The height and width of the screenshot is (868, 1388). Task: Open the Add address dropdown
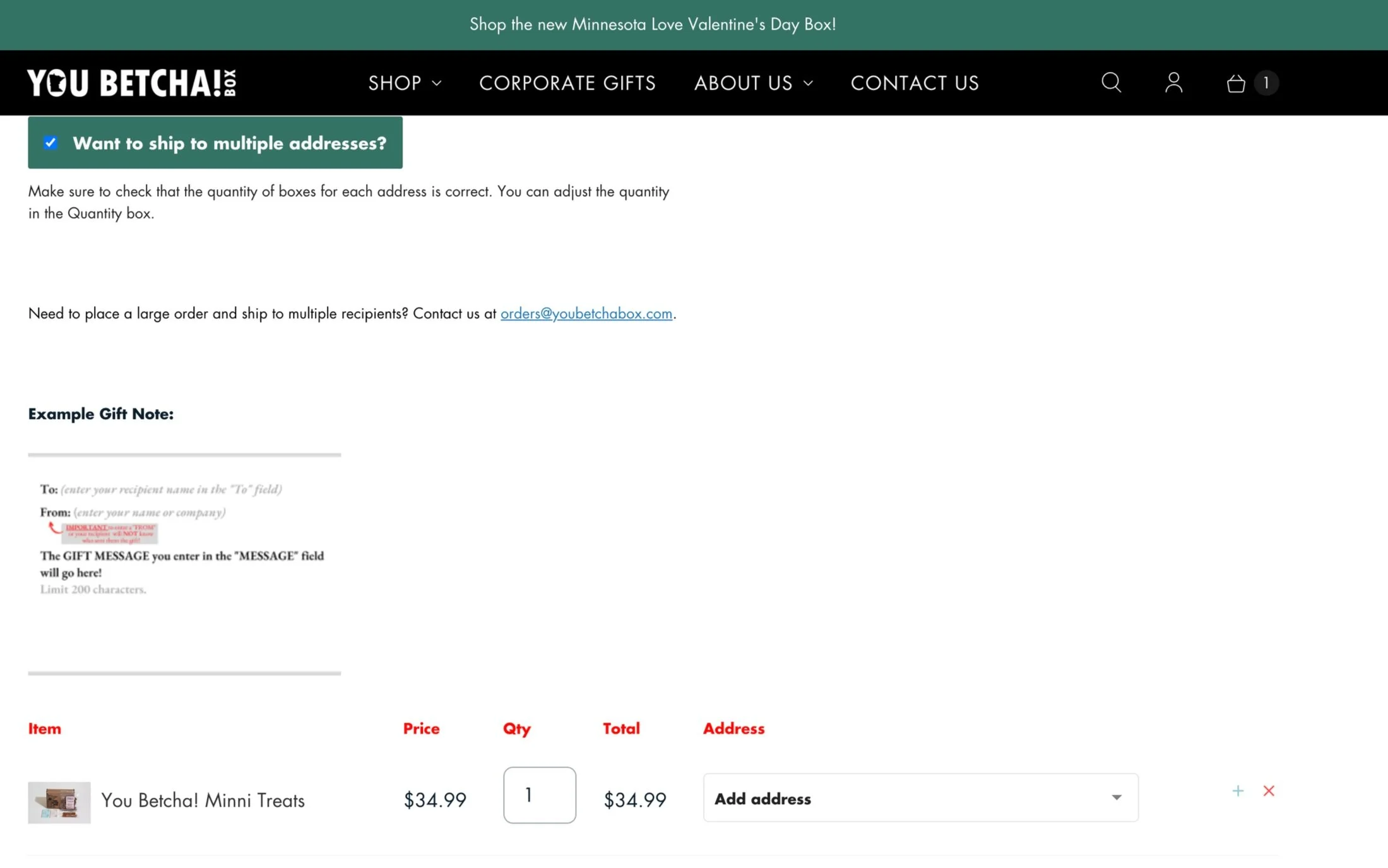pos(920,798)
